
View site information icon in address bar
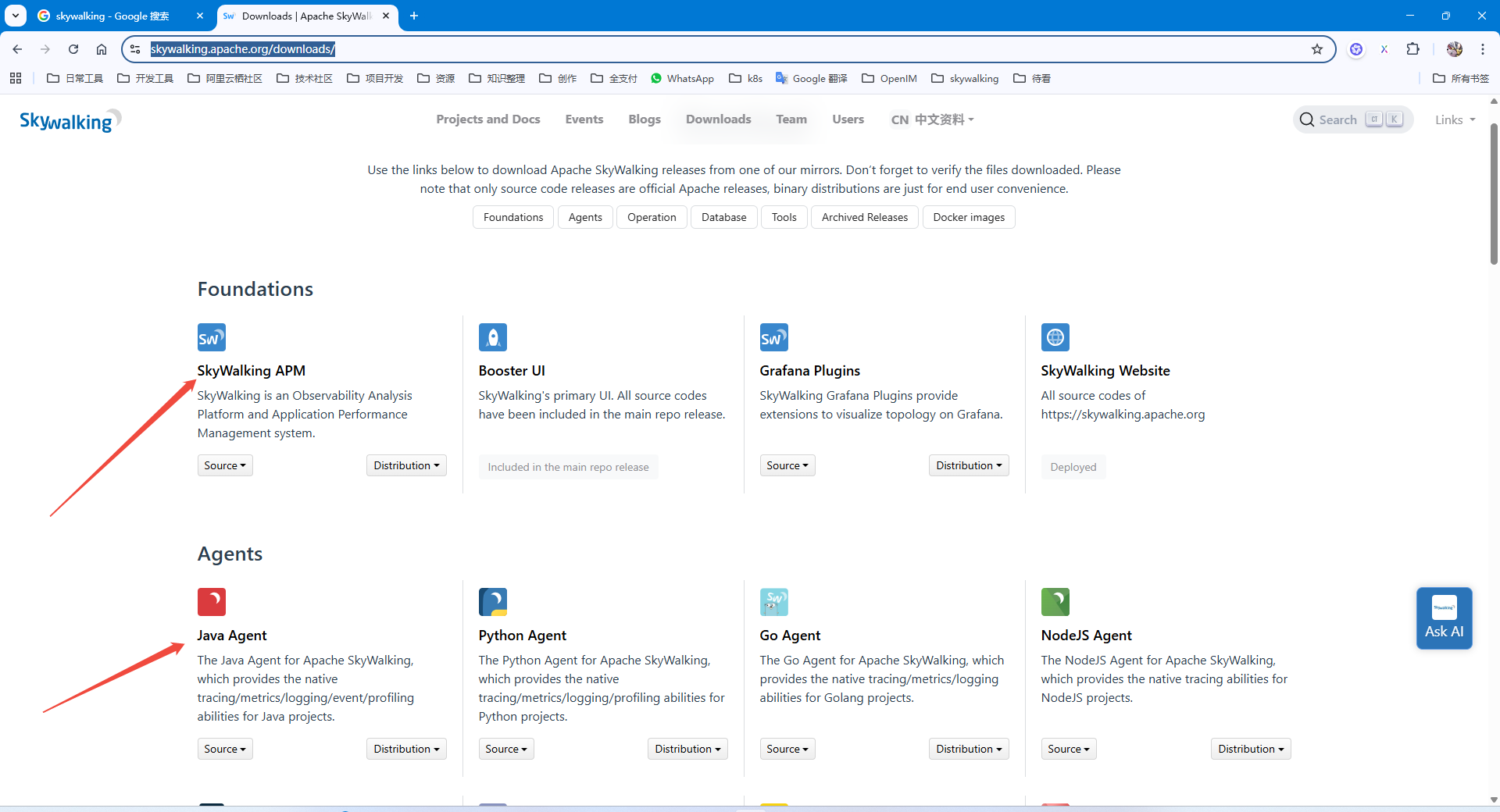(x=135, y=49)
